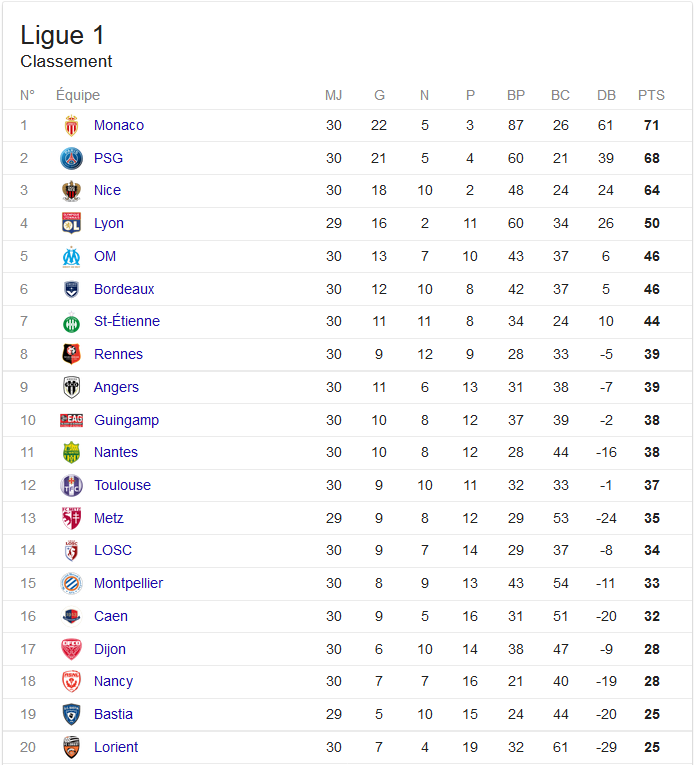Click the Guingamp EAG logo
The height and width of the screenshot is (765, 694).
coord(71,420)
